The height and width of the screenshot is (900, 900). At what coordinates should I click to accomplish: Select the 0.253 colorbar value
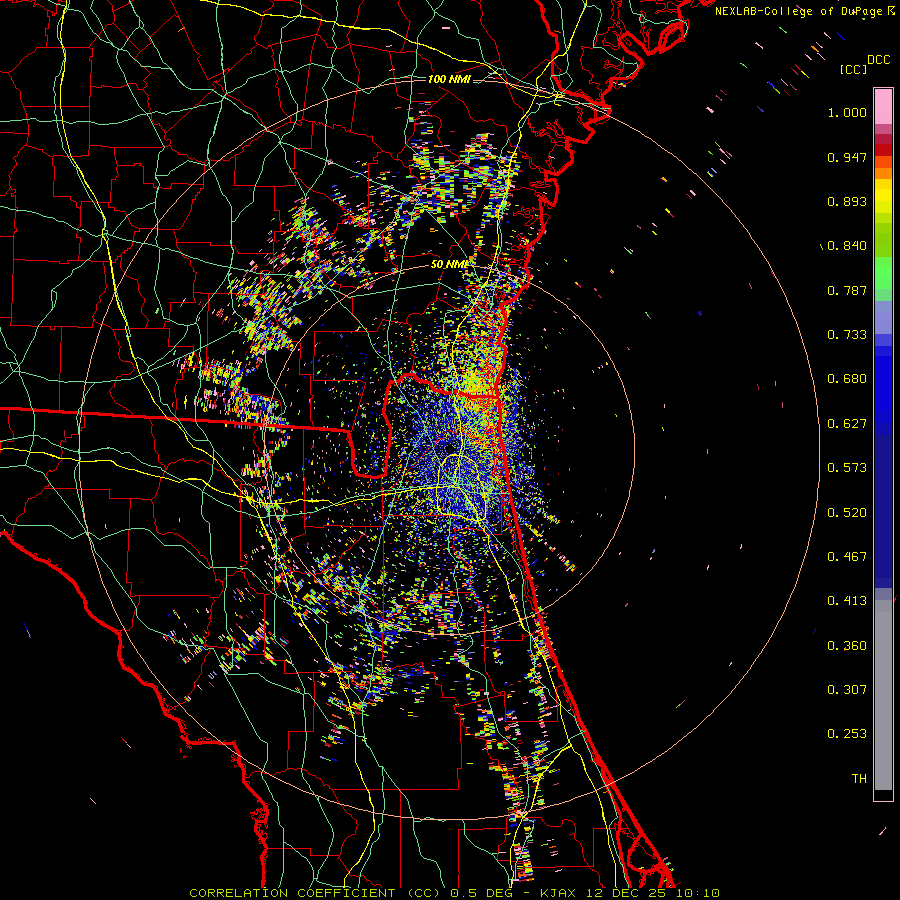pos(847,734)
